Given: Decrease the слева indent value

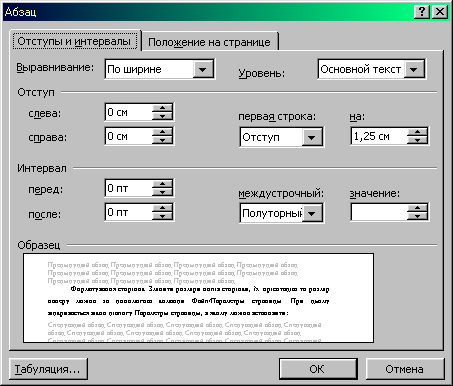Looking at the screenshot, I should [x=162, y=116].
